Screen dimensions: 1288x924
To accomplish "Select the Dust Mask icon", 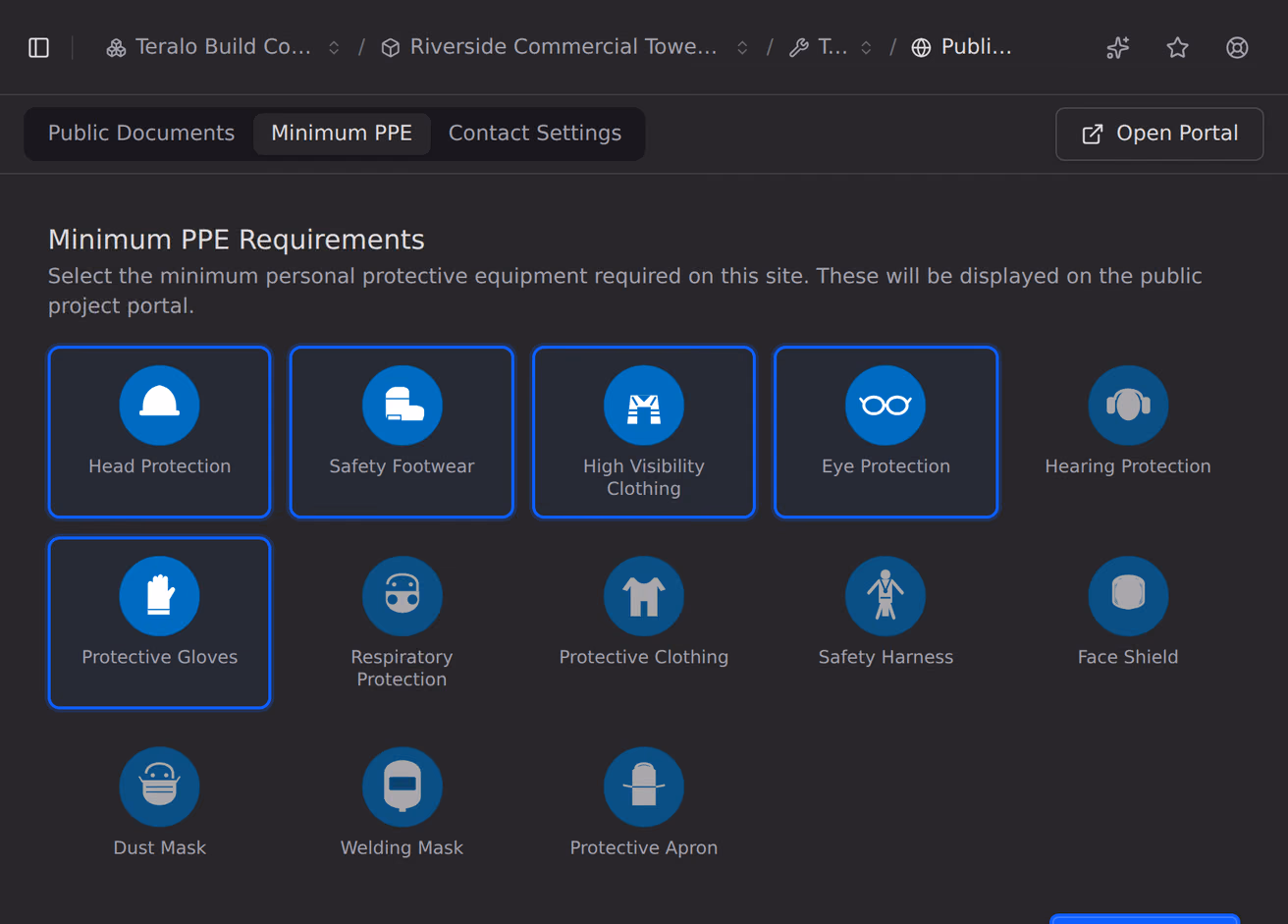I will point(159,787).
